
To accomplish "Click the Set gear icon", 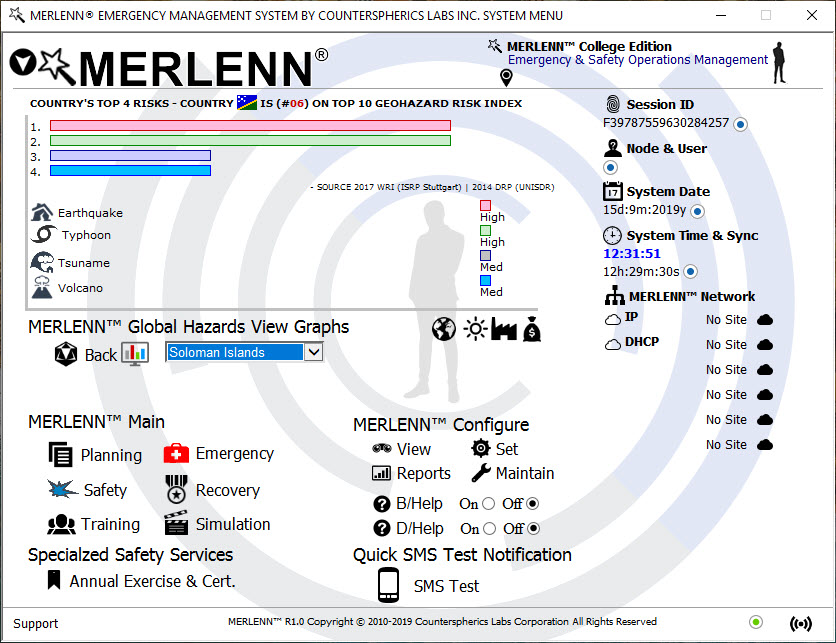I will coord(480,448).
